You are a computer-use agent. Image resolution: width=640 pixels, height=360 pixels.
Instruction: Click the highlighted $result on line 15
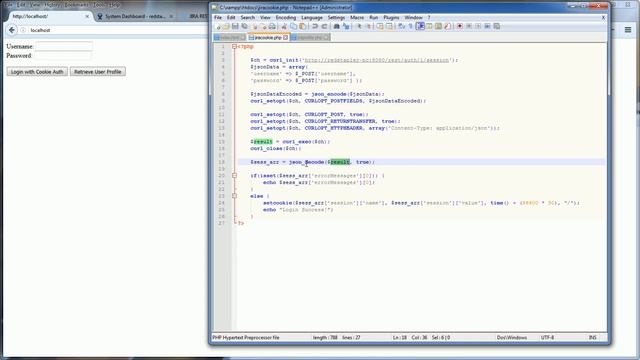pos(262,142)
